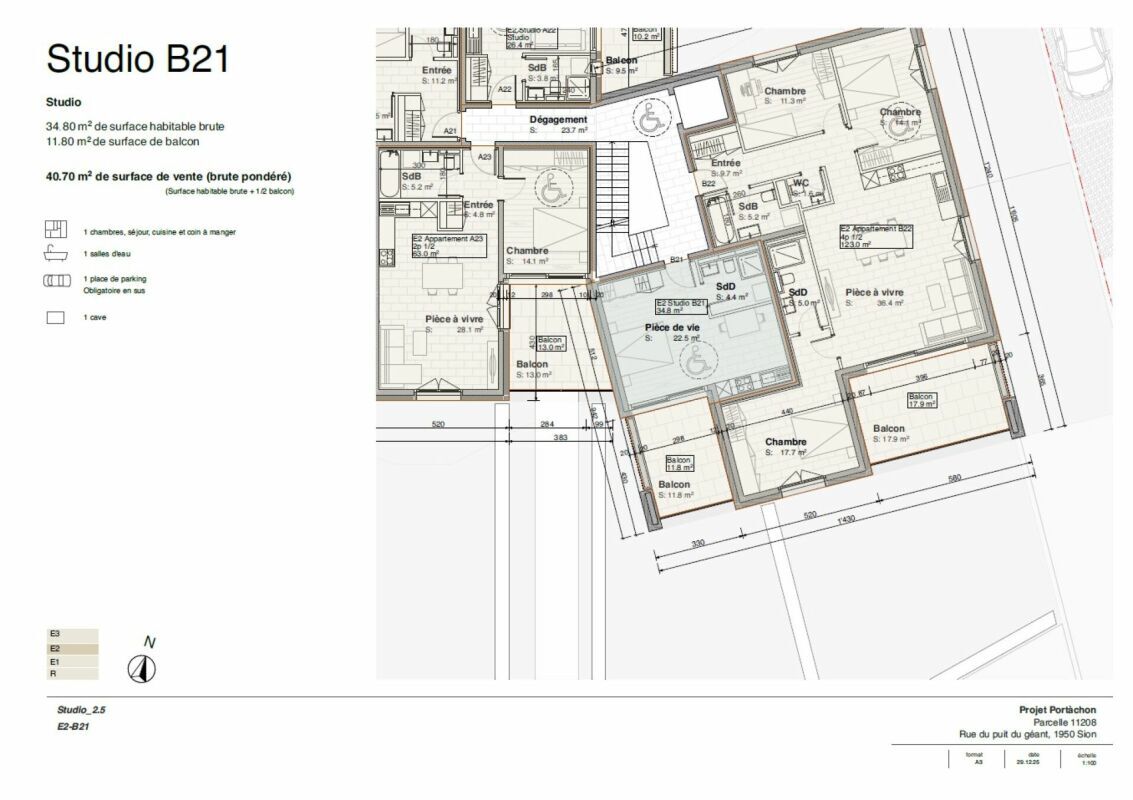The height and width of the screenshot is (800, 1133).
Task: Select the highlighted E2 floor level
Action: (x=73, y=648)
